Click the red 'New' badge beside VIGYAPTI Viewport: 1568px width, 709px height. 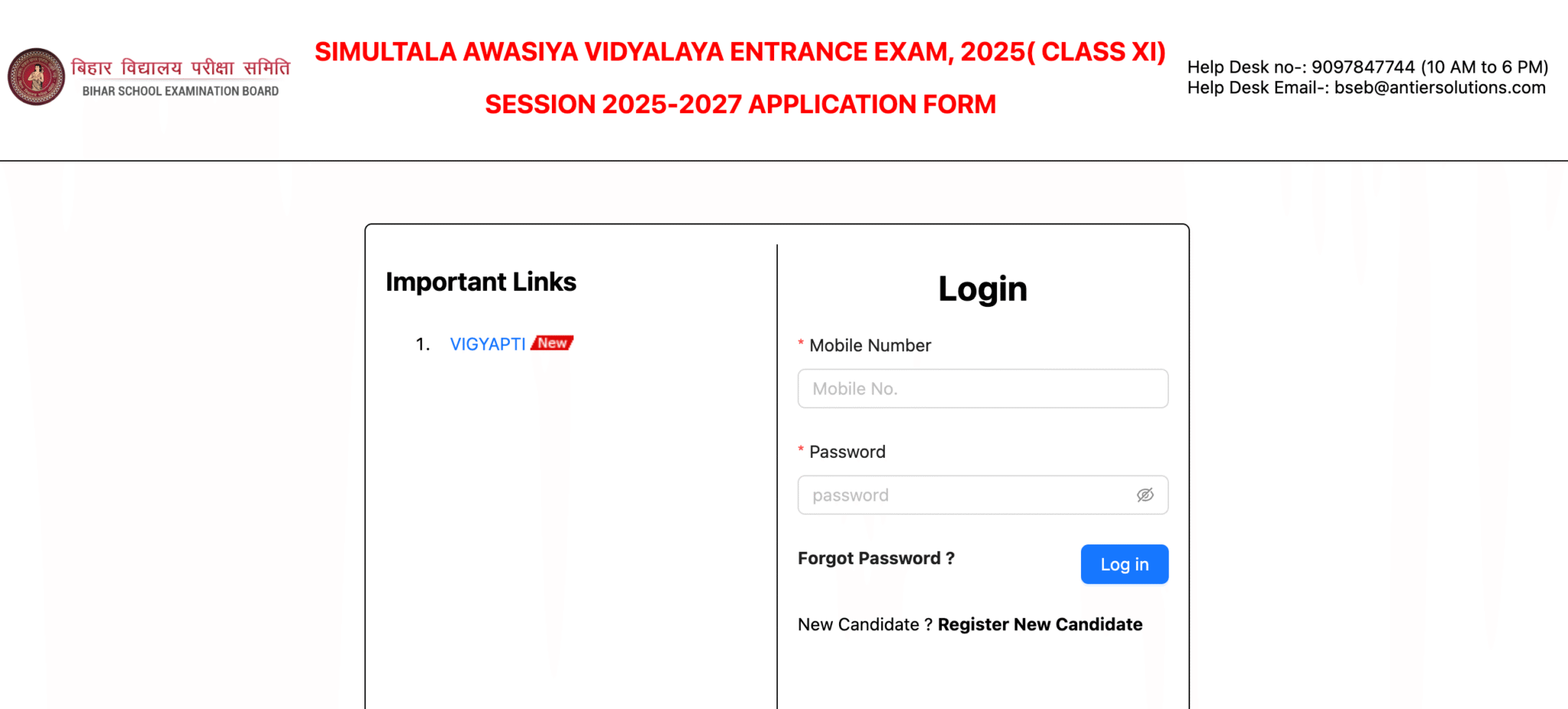tap(552, 343)
